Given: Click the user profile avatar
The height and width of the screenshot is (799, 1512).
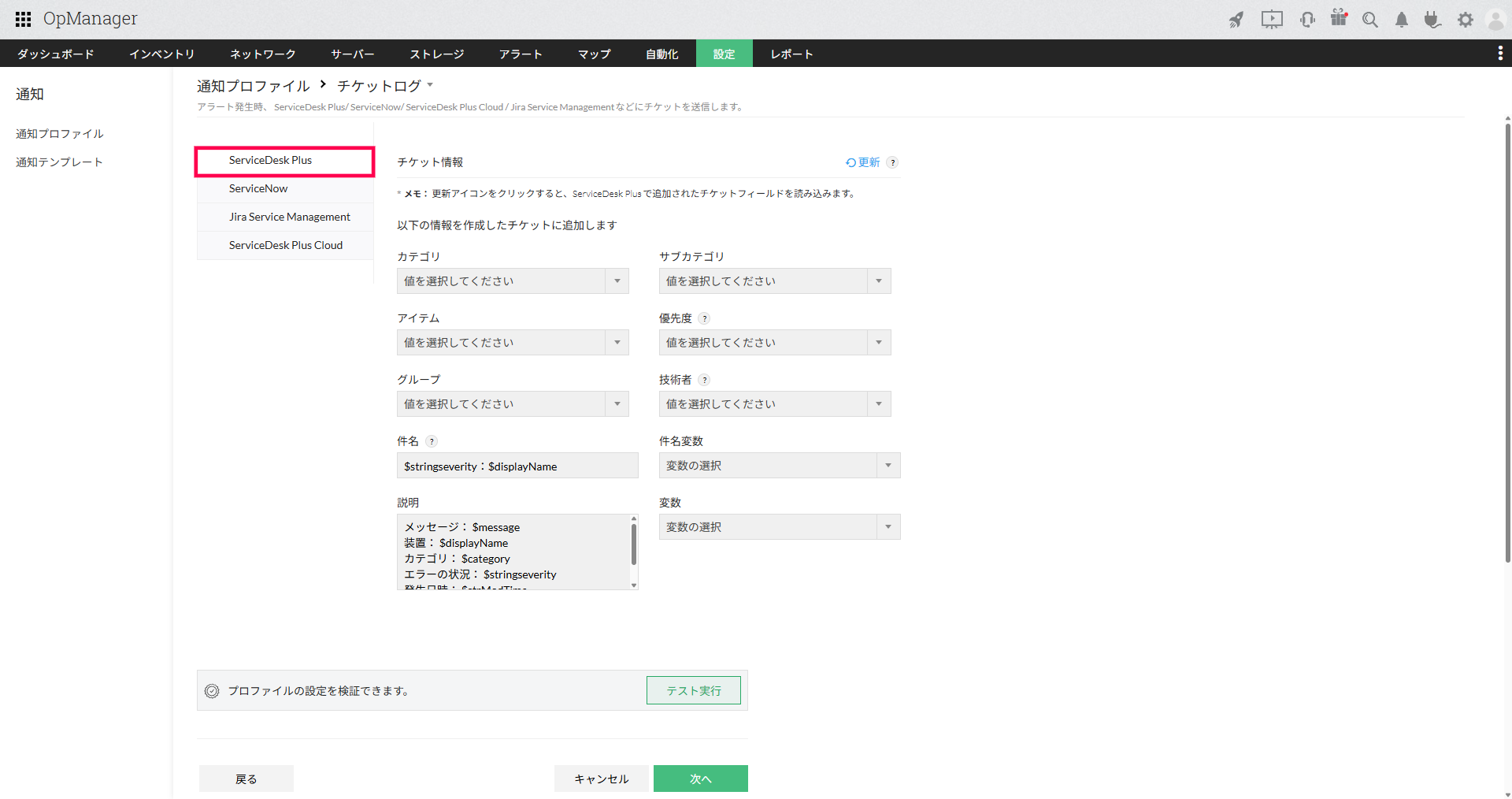Looking at the screenshot, I should point(1495,20).
